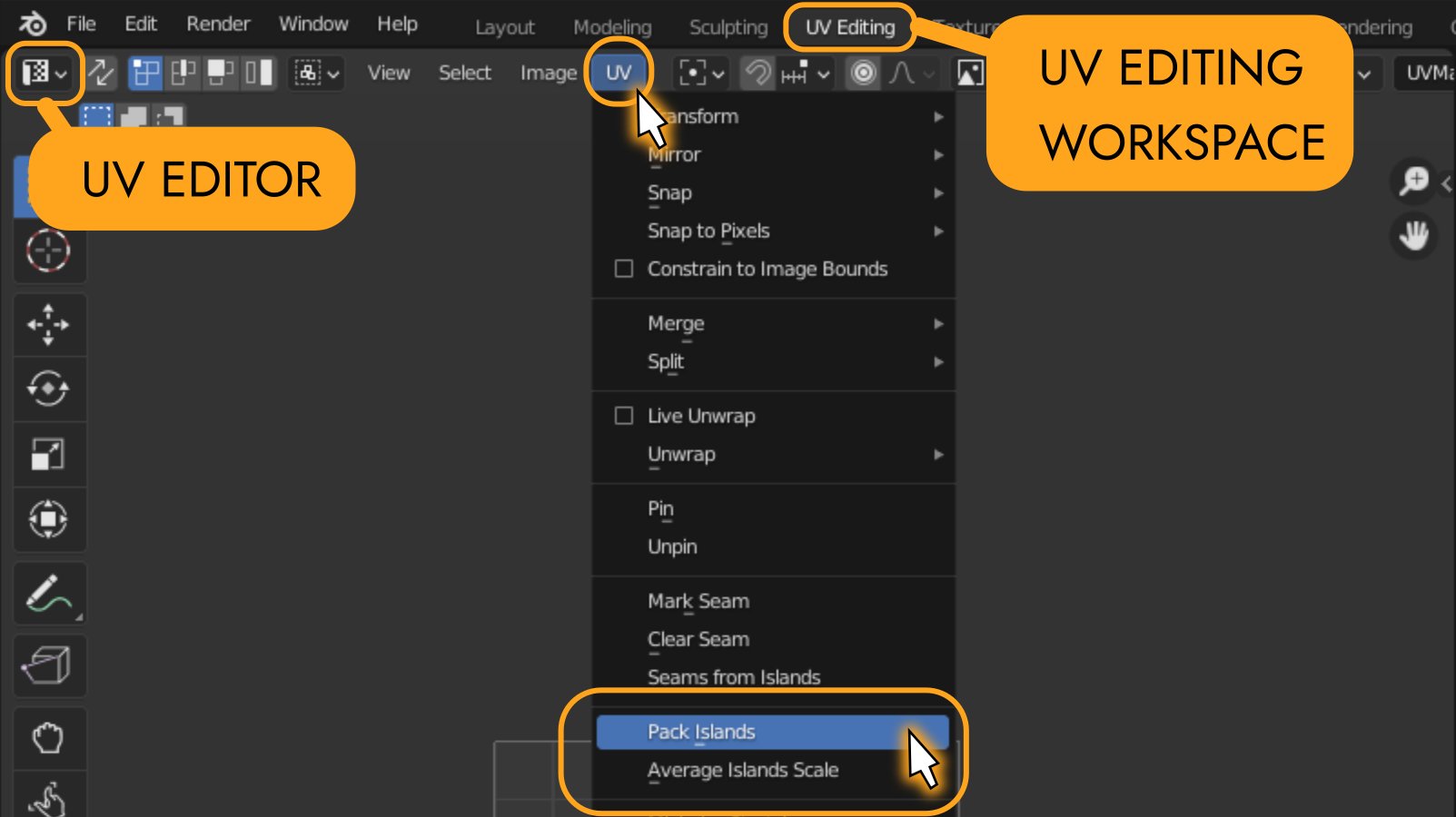Screen dimensions: 1456x817
Task: Select the Annotate pencil tool
Action: tap(48, 594)
